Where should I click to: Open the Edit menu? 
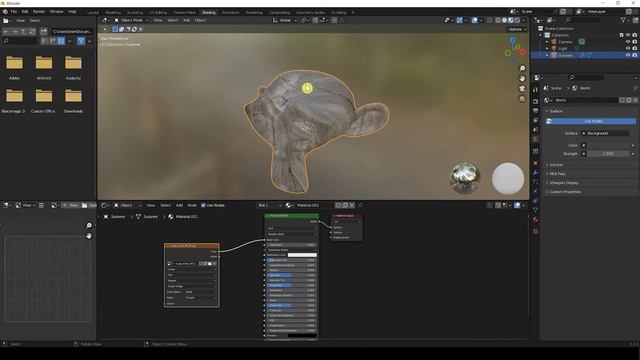(x=25, y=12)
